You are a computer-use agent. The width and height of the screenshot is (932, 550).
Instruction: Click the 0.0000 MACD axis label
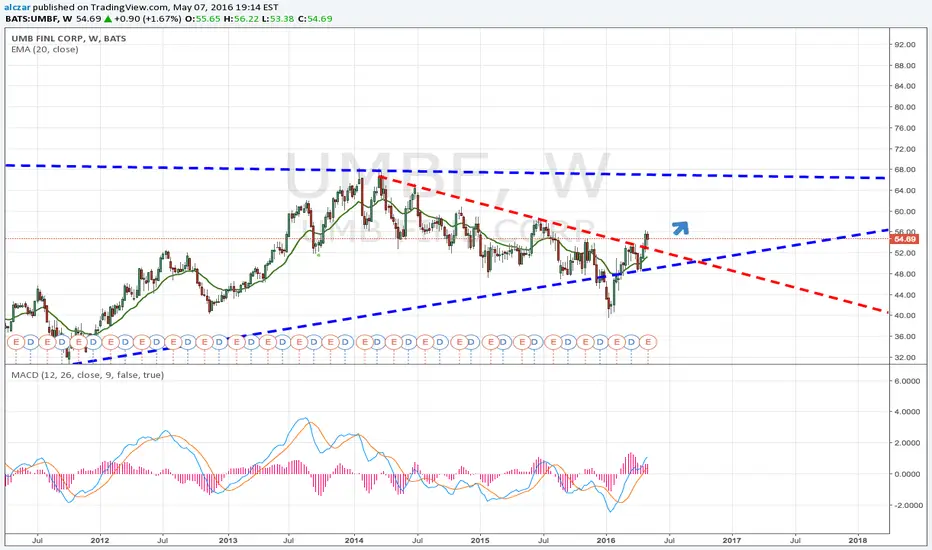907,474
